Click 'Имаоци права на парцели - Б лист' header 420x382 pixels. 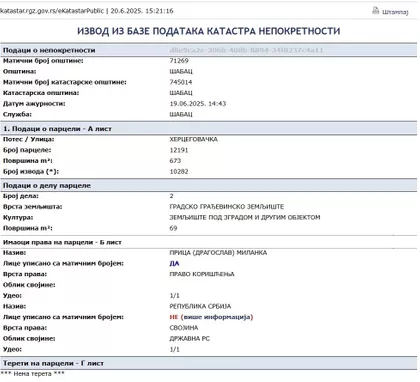[209, 242]
